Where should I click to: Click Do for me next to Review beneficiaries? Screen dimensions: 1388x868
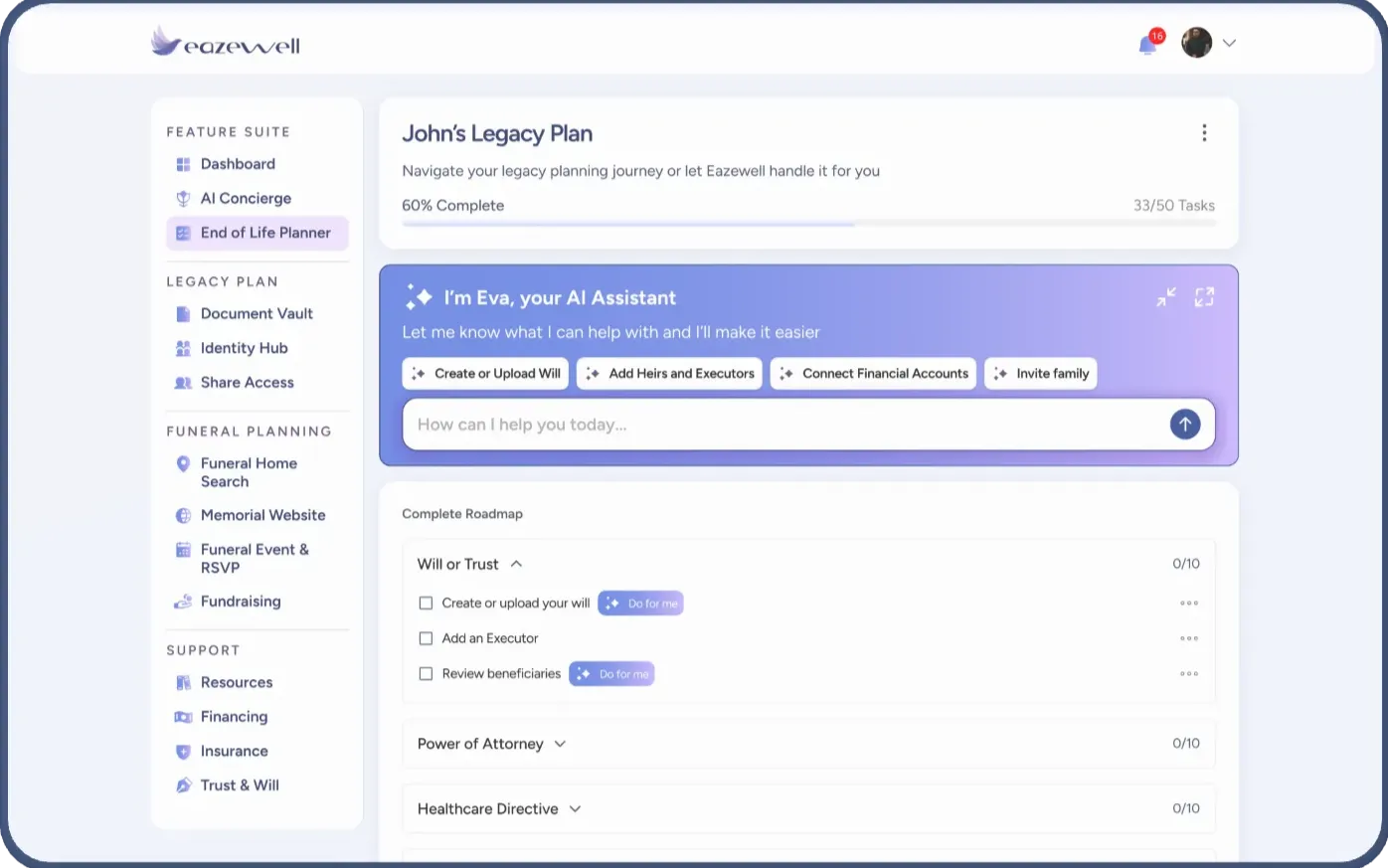click(611, 673)
